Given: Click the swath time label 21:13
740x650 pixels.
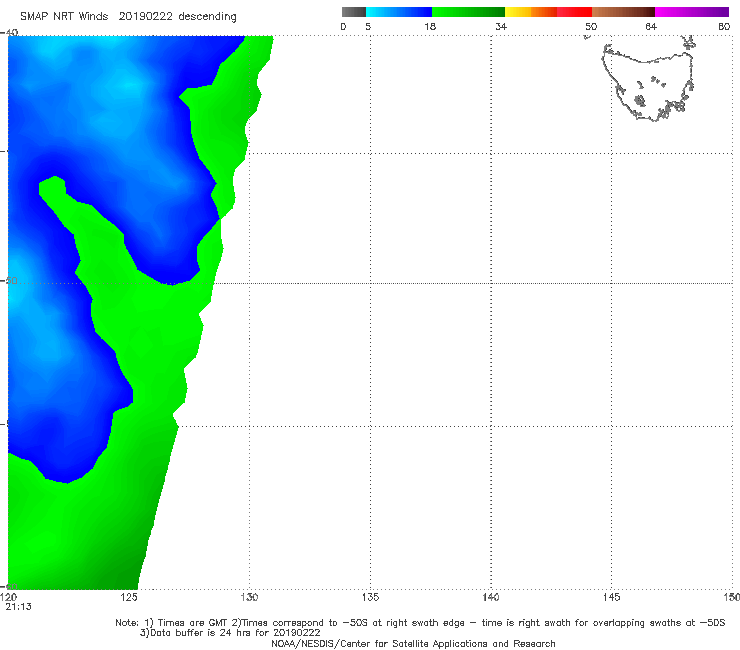Looking at the screenshot, I should (18, 607).
